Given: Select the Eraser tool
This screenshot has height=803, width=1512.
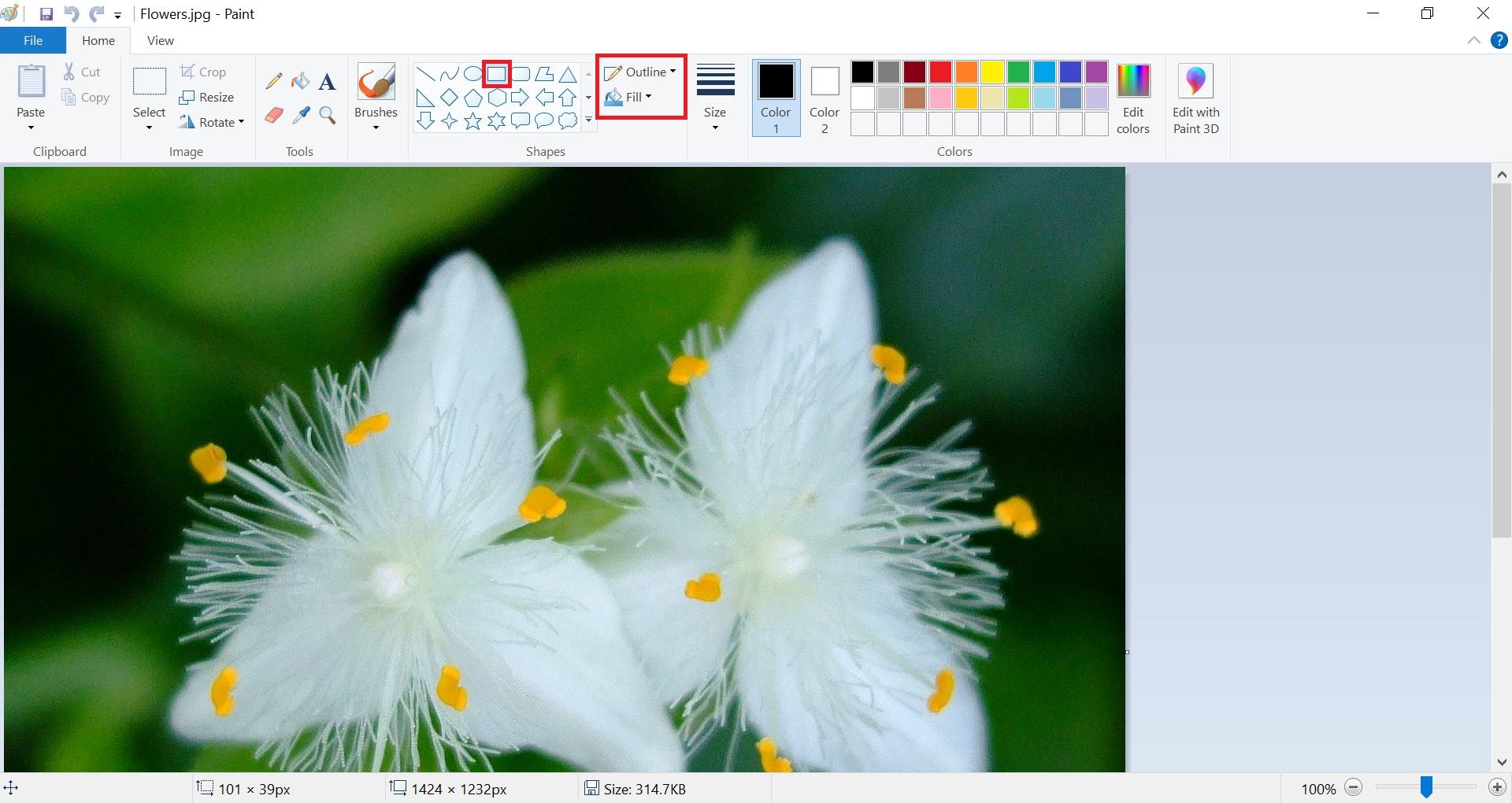Looking at the screenshot, I should click(273, 114).
